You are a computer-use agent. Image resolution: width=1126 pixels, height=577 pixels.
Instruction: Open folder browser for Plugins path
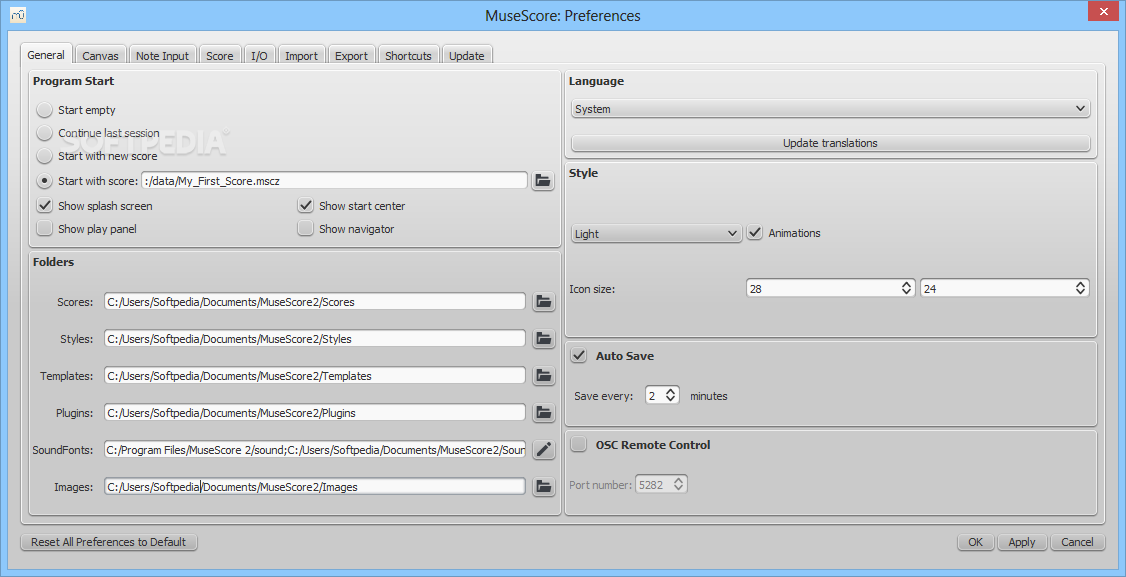point(544,412)
